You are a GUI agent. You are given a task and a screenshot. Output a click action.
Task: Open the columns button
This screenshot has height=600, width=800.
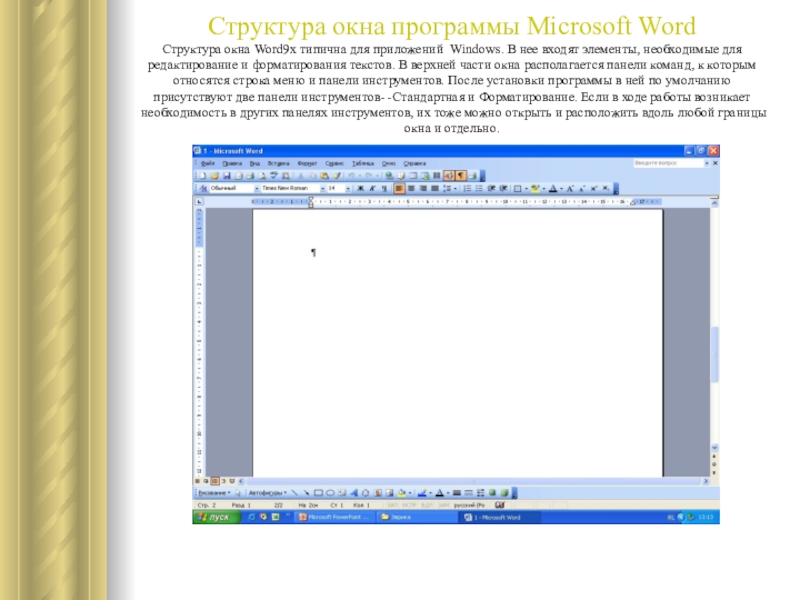(436, 176)
